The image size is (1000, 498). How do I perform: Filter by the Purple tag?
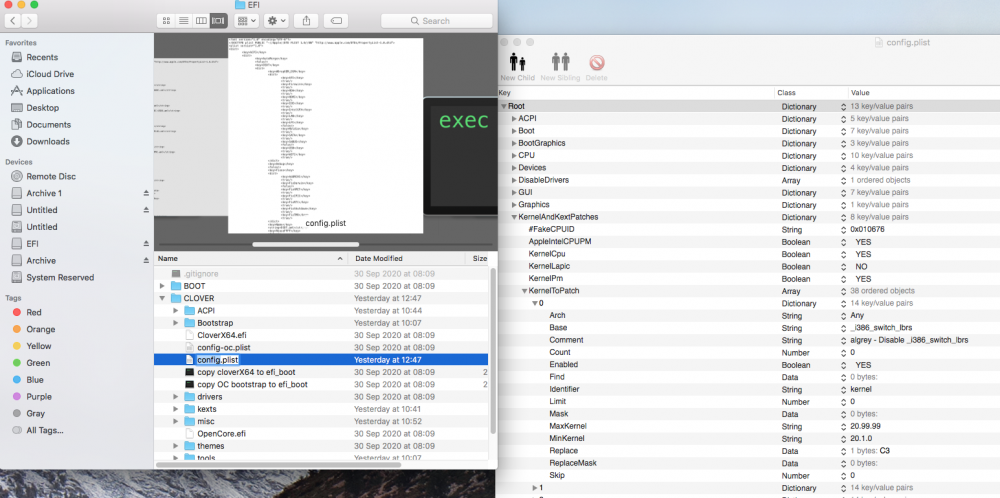[x=38, y=397]
